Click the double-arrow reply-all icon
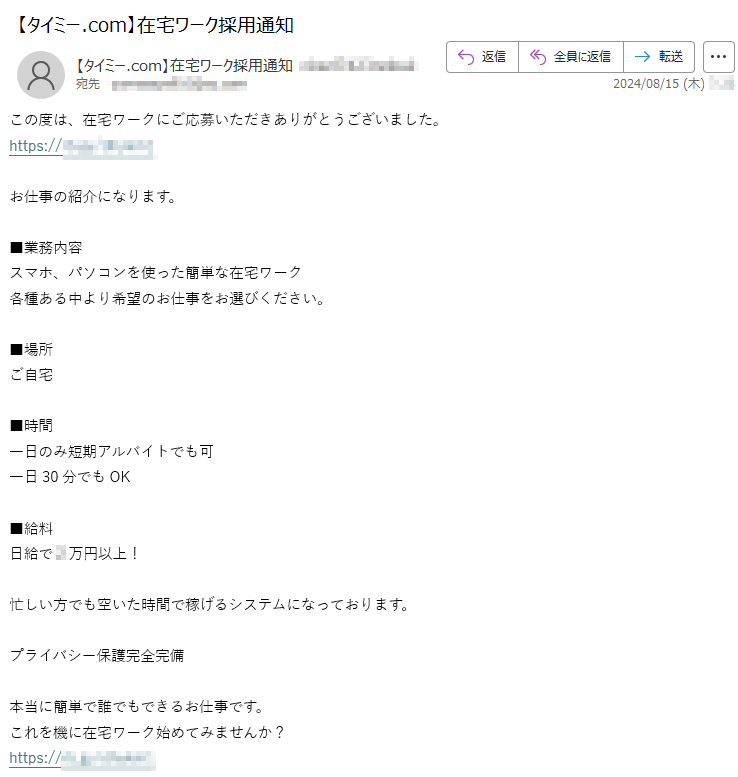 point(538,57)
